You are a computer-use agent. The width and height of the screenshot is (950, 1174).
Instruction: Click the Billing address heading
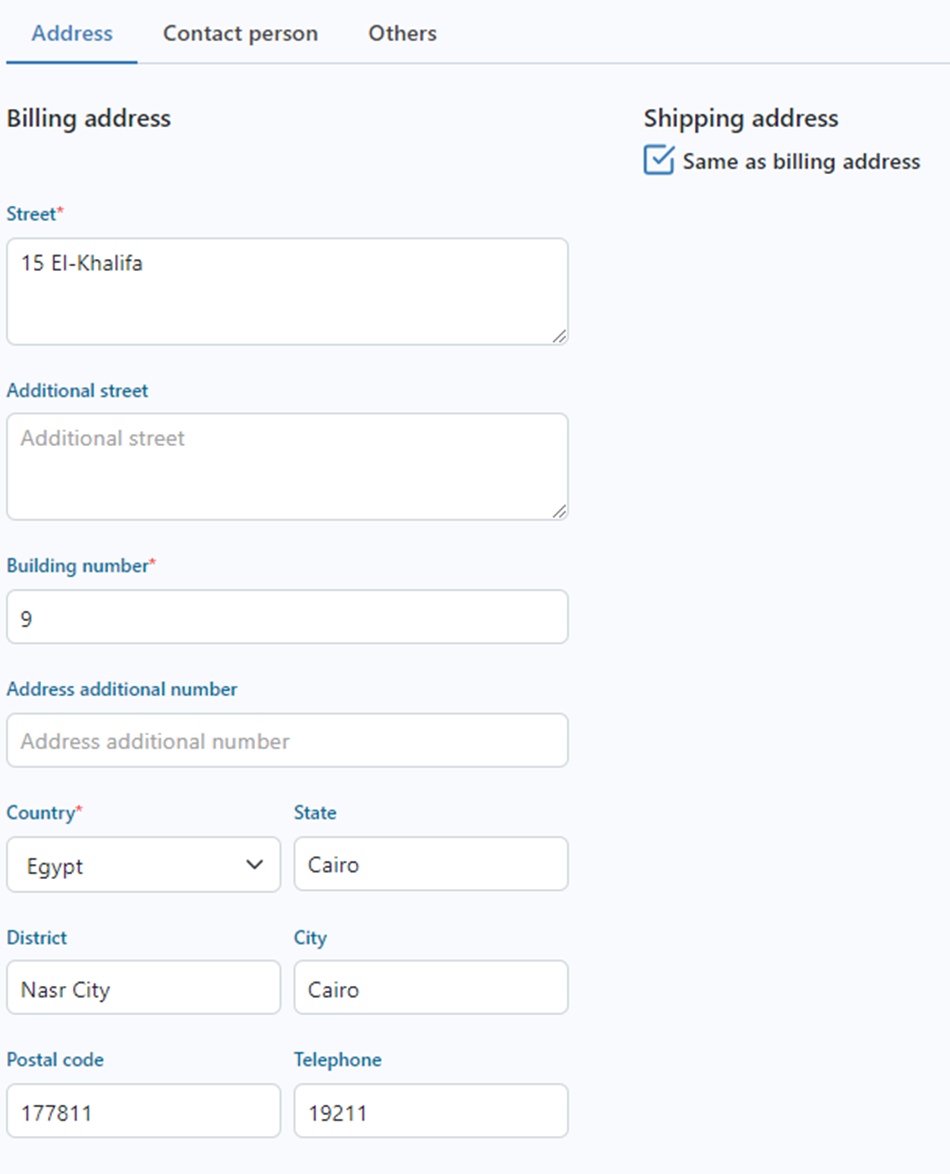(x=89, y=118)
